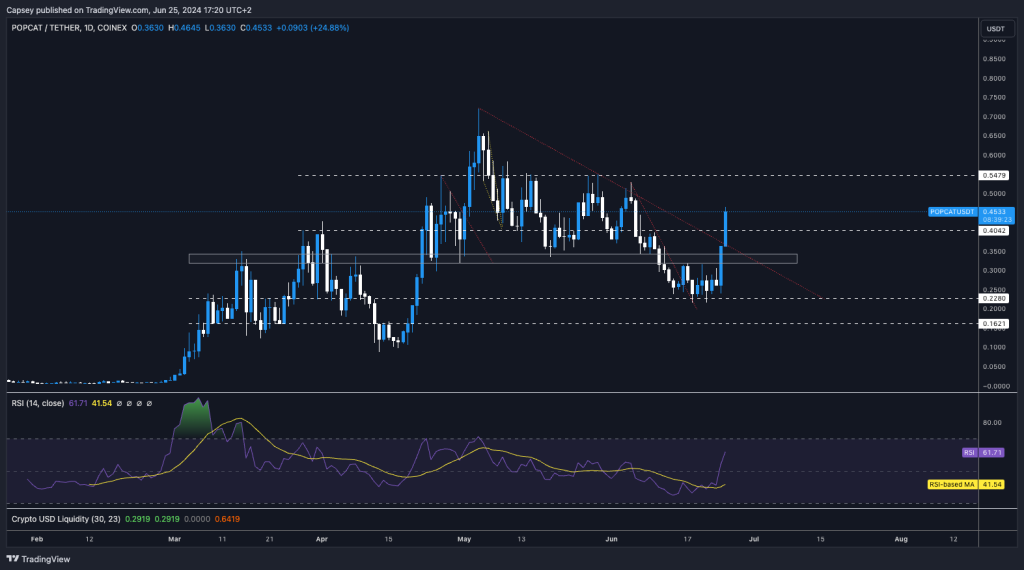
Task: Click the RSI (14, close) indicator title
Action: [x=38, y=404]
